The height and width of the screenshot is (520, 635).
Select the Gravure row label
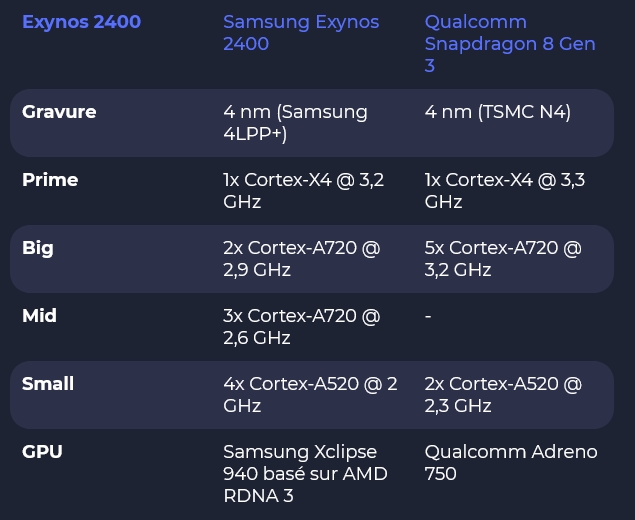tap(59, 112)
